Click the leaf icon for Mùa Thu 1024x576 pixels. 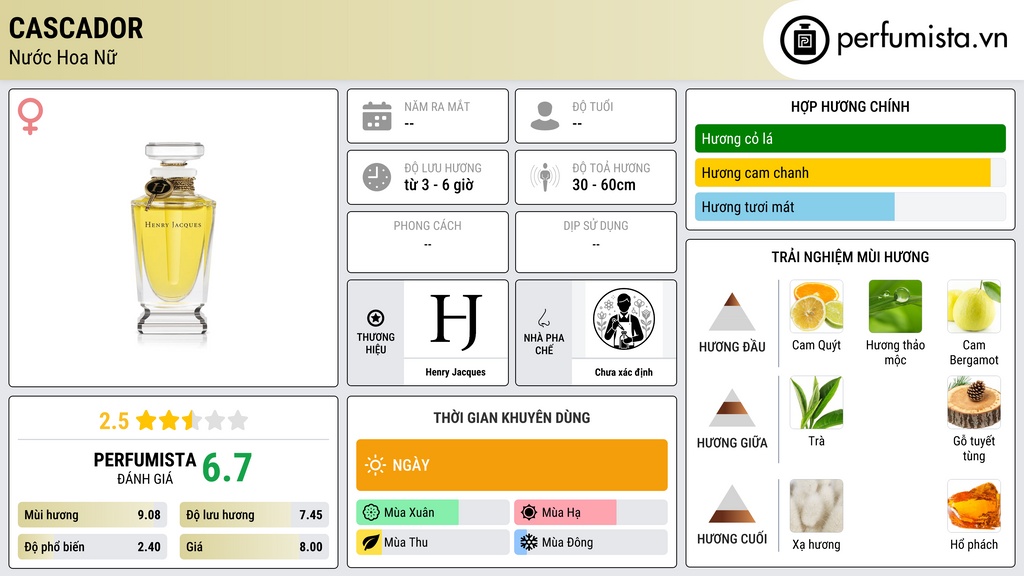pos(370,542)
